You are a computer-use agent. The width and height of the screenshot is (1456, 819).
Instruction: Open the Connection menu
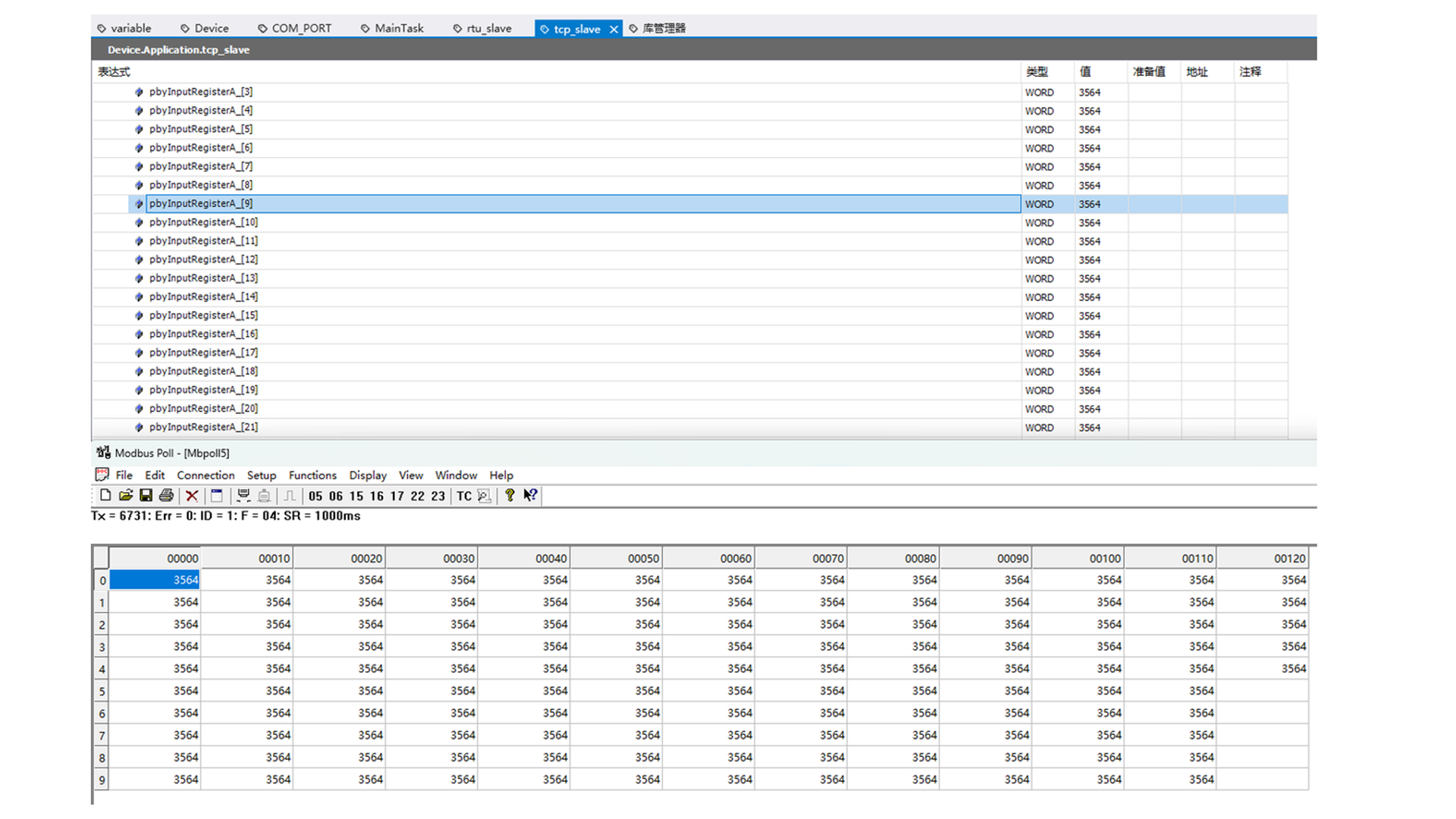206,475
